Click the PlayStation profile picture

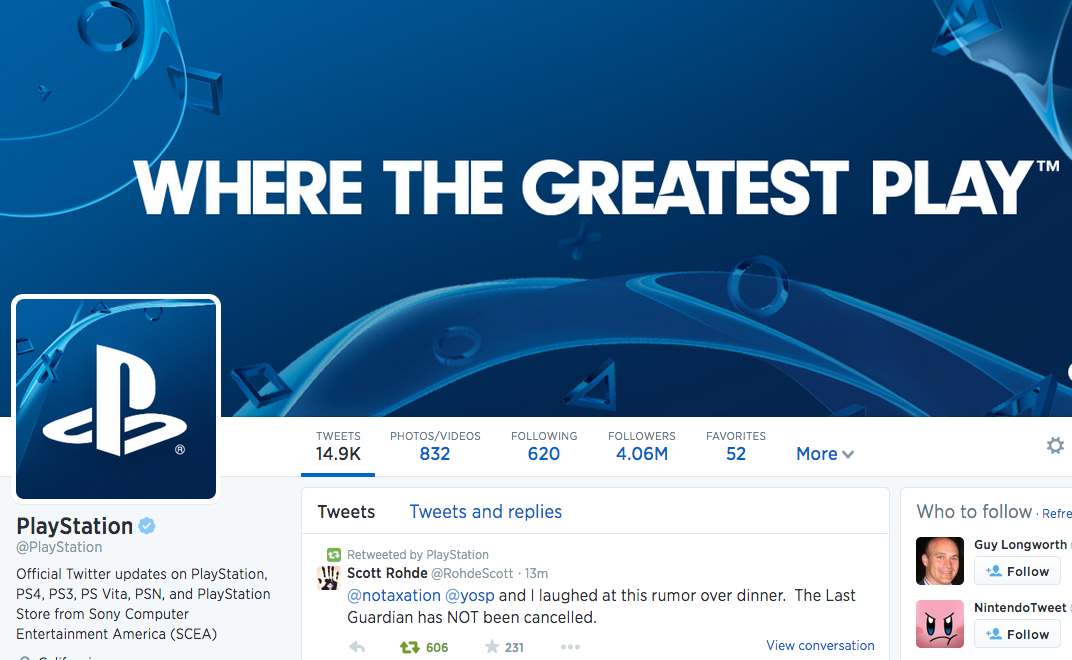coord(116,399)
